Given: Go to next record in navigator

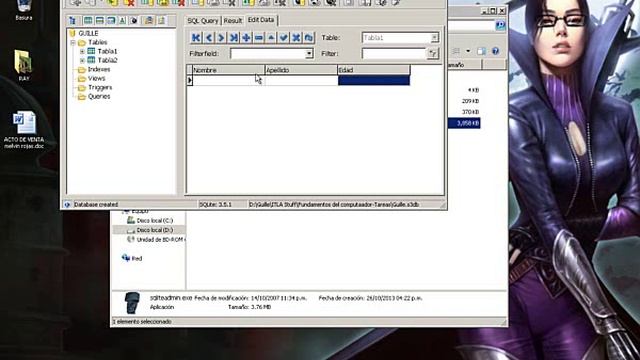Looking at the screenshot, I should pyautogui.click(x=221, y=38).
